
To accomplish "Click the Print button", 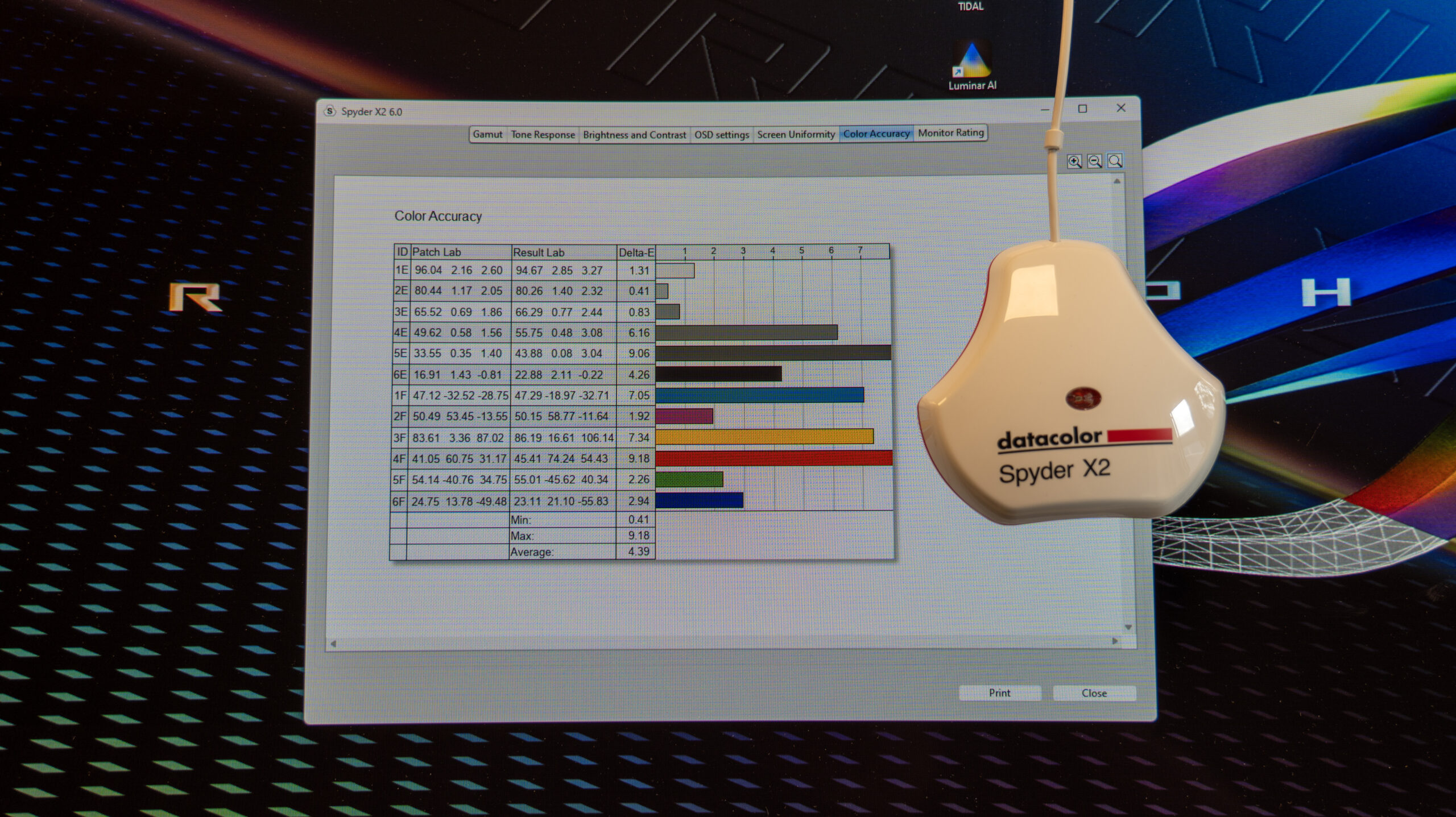I will [x=999, y=693].
